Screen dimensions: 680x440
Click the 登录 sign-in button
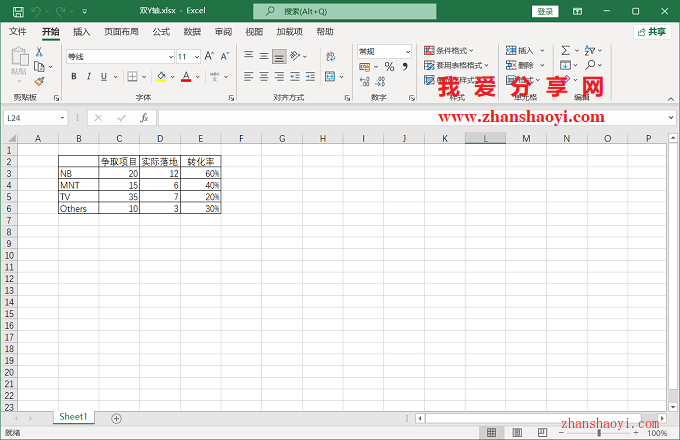pos(545,12)
